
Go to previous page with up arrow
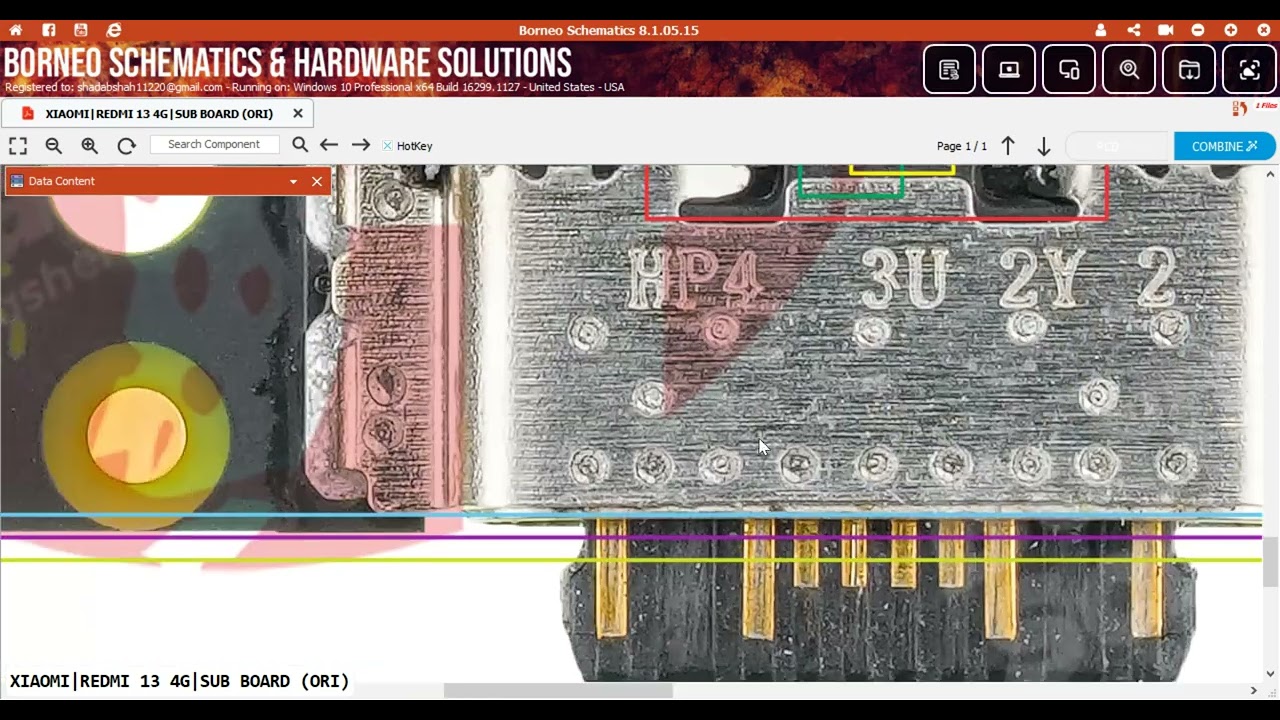tap(1008, 146)
